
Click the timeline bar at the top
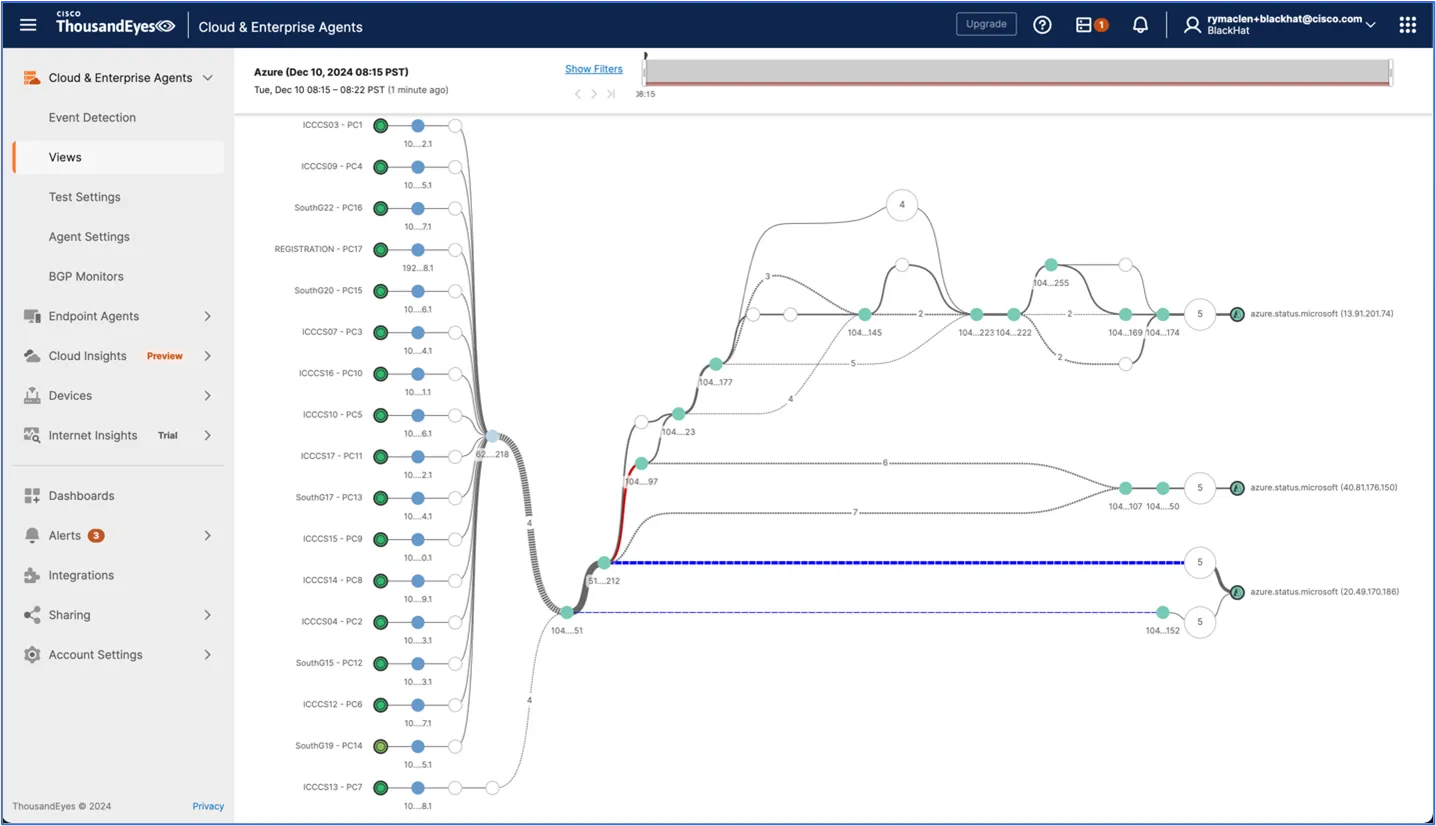[1016, 71]
